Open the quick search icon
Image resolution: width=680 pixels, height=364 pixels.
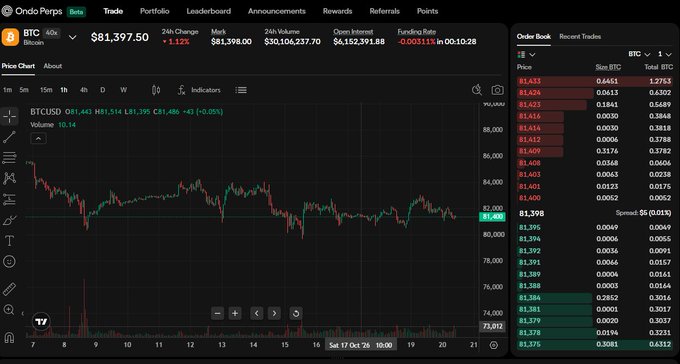tap(477, 90)
